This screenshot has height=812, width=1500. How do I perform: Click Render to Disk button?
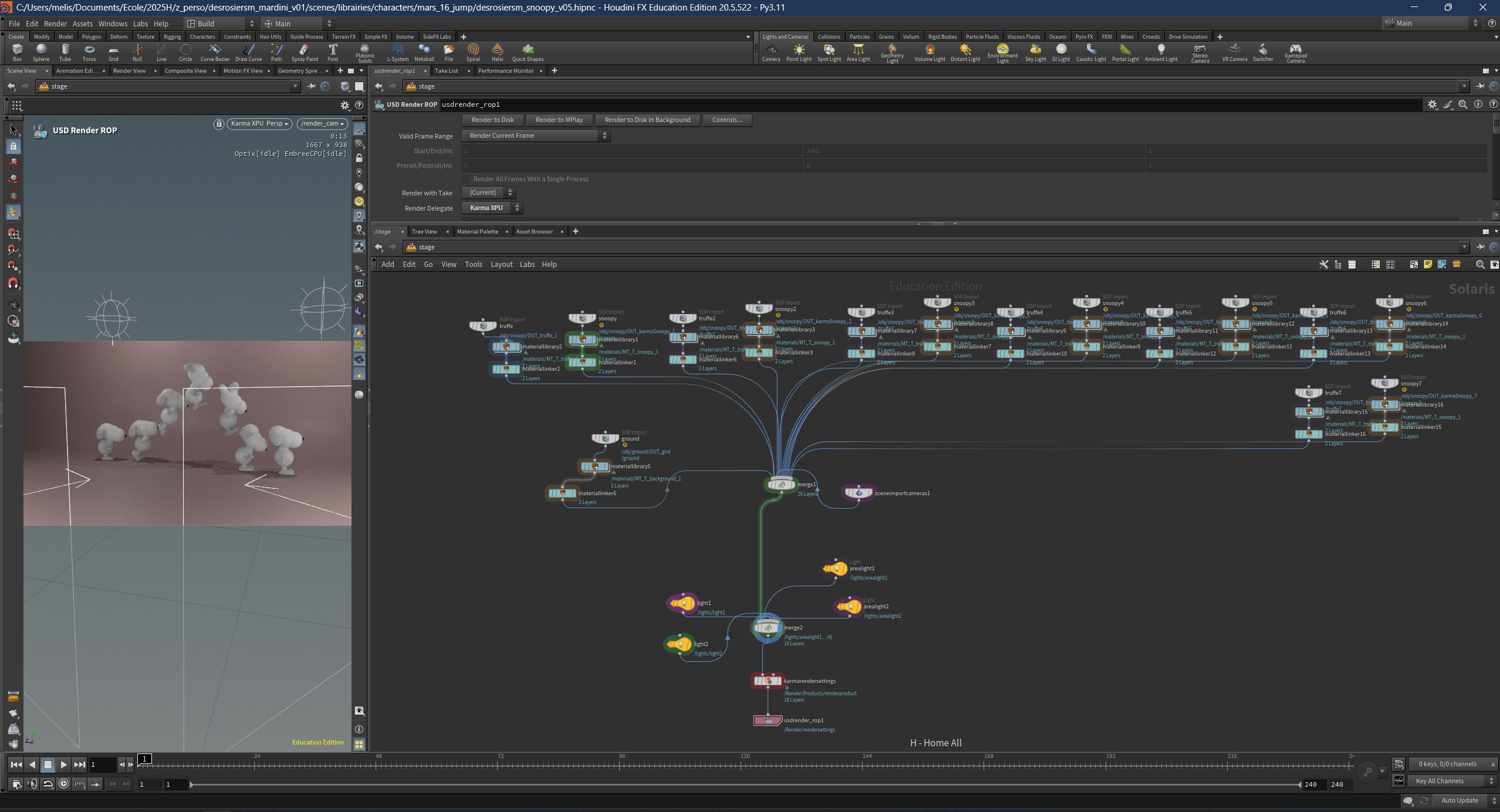(x=492, y=120)
